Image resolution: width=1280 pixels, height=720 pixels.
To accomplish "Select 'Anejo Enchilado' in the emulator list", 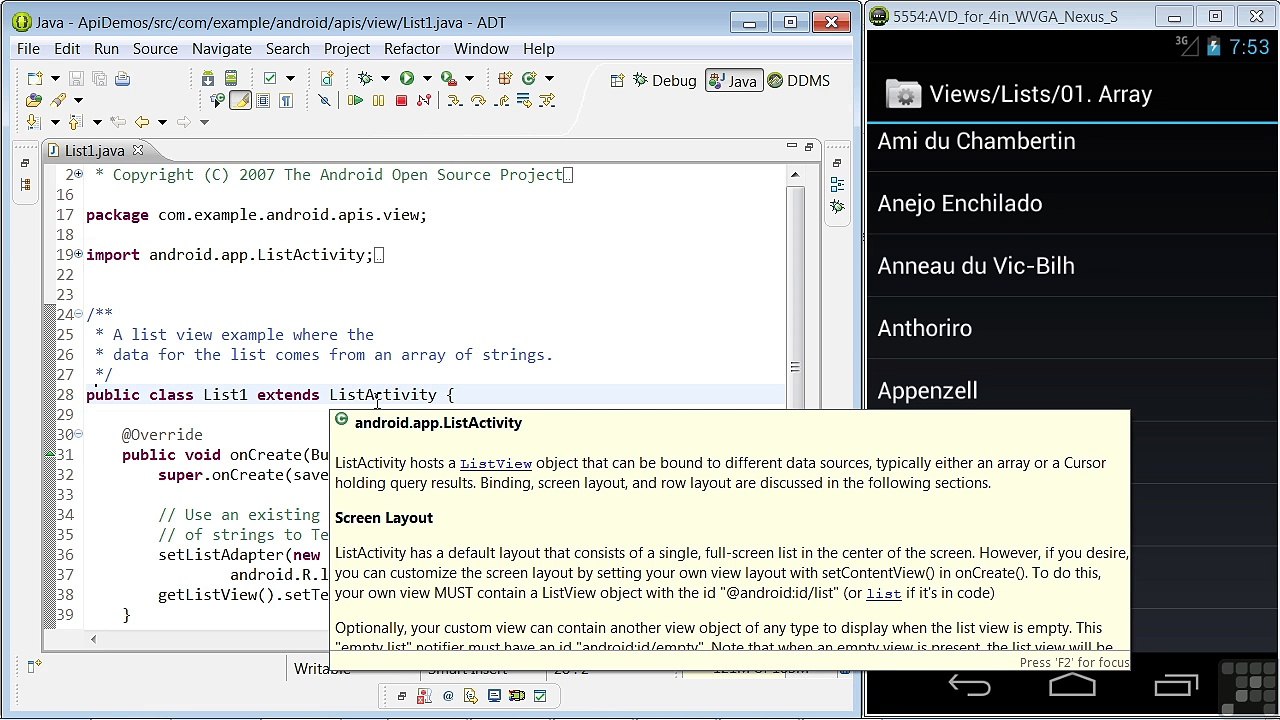I will [1072, 204].
